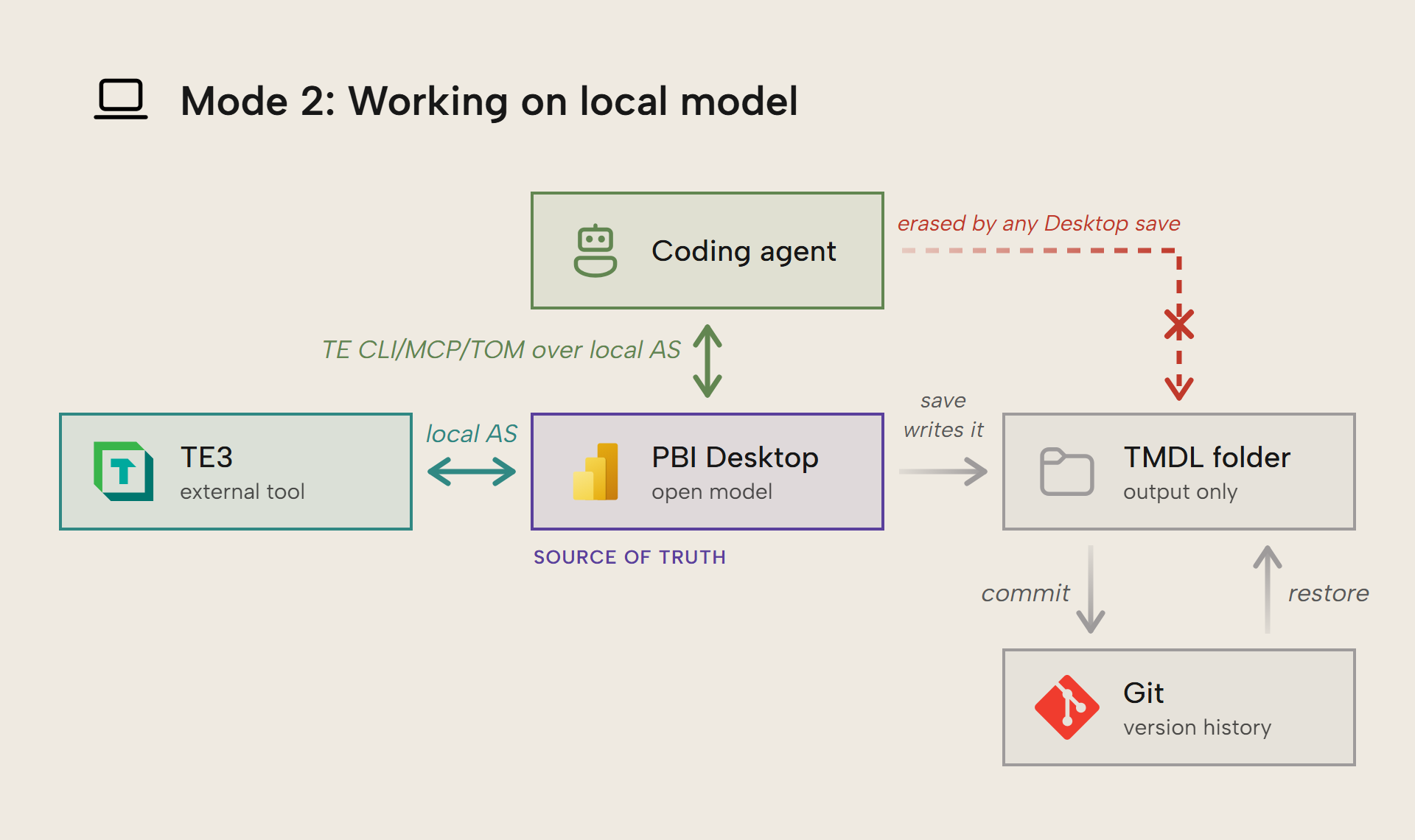Screen dimensions: 1415x840
Task: Click the 'PBI Desktop' heading
Action: pos(735,458)
